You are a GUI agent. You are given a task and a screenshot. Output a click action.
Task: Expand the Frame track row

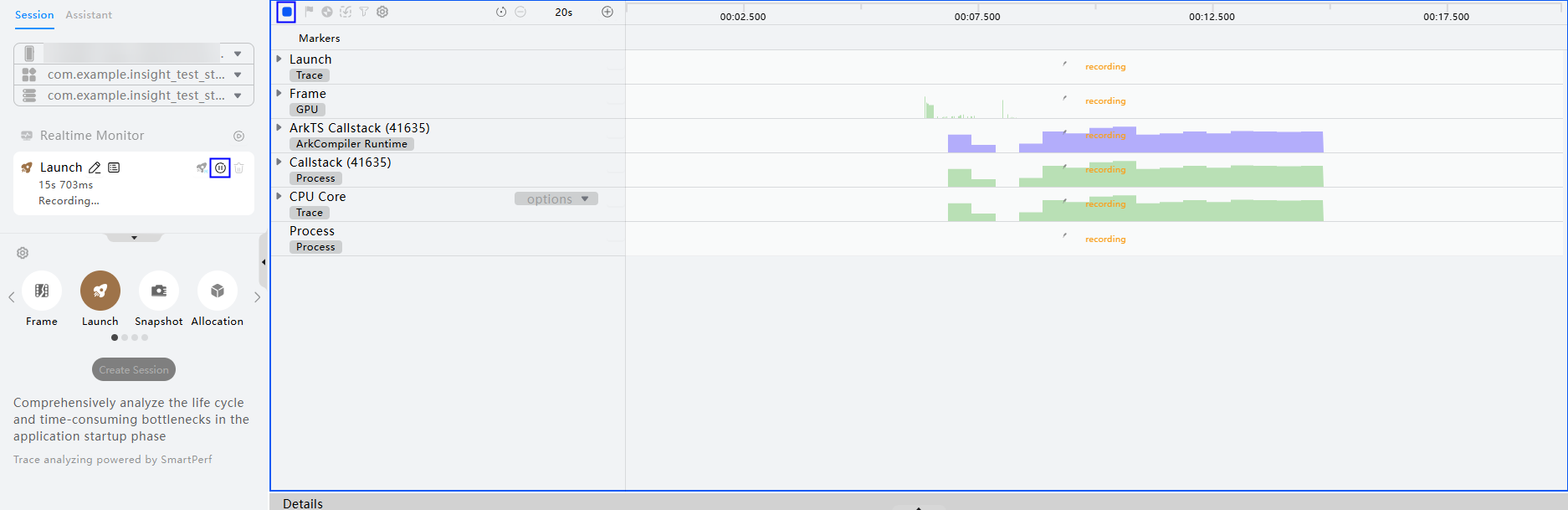point(279,93)
